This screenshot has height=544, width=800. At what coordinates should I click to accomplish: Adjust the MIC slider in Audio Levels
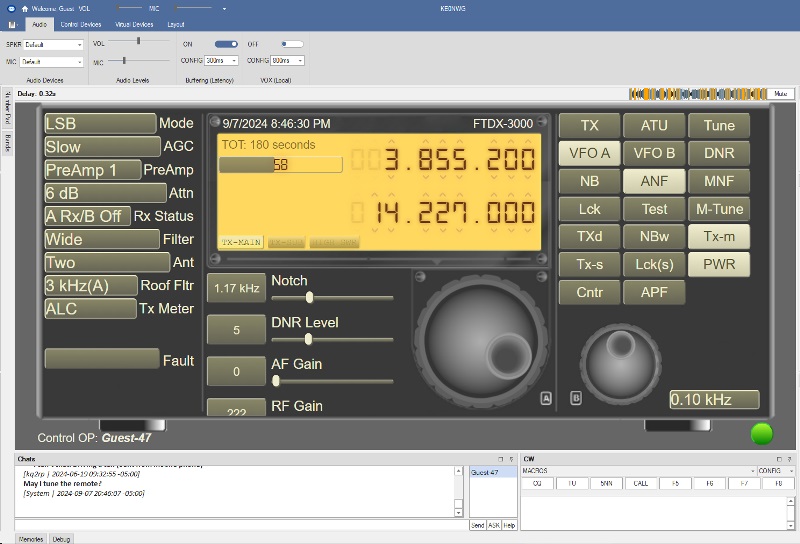(x=124, y=60)
